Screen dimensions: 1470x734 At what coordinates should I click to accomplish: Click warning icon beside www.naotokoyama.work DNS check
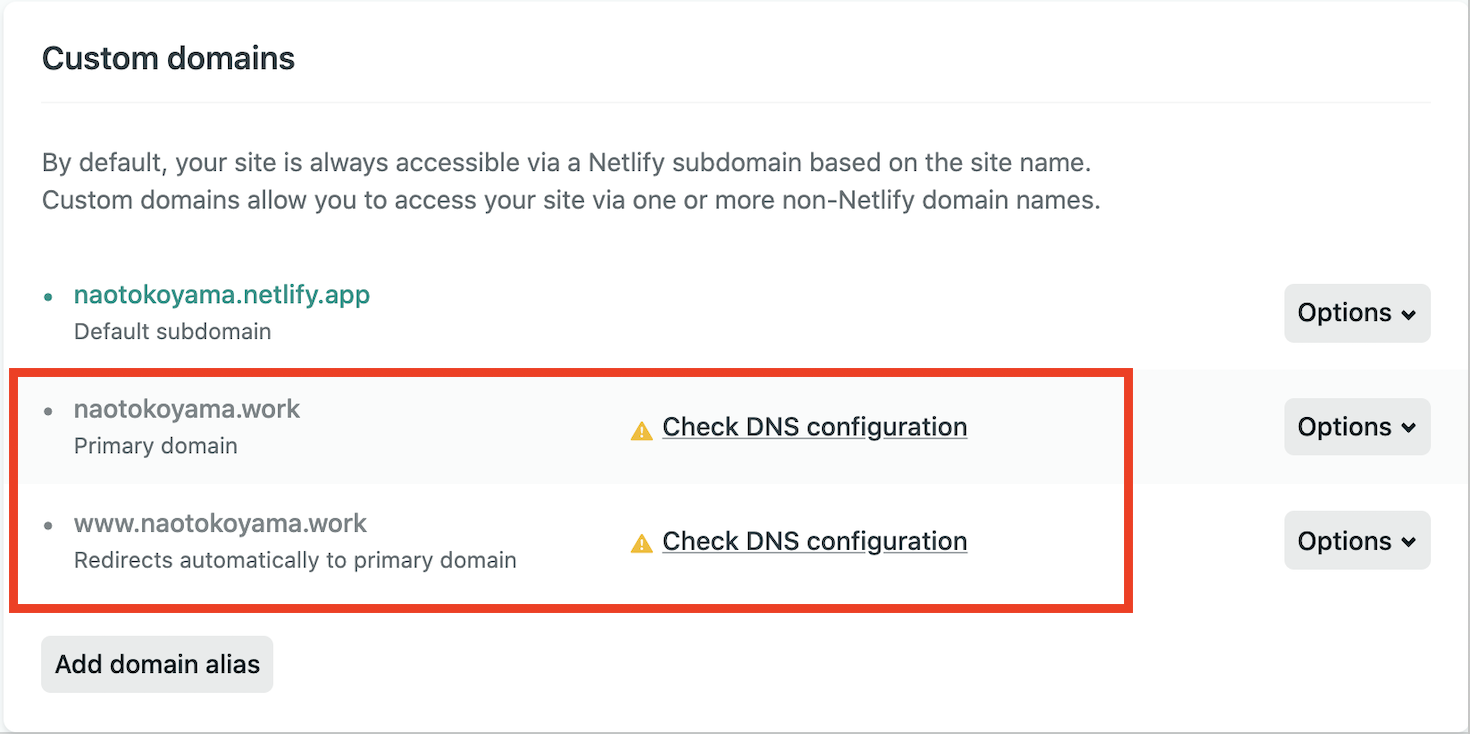tap(641, 545)
